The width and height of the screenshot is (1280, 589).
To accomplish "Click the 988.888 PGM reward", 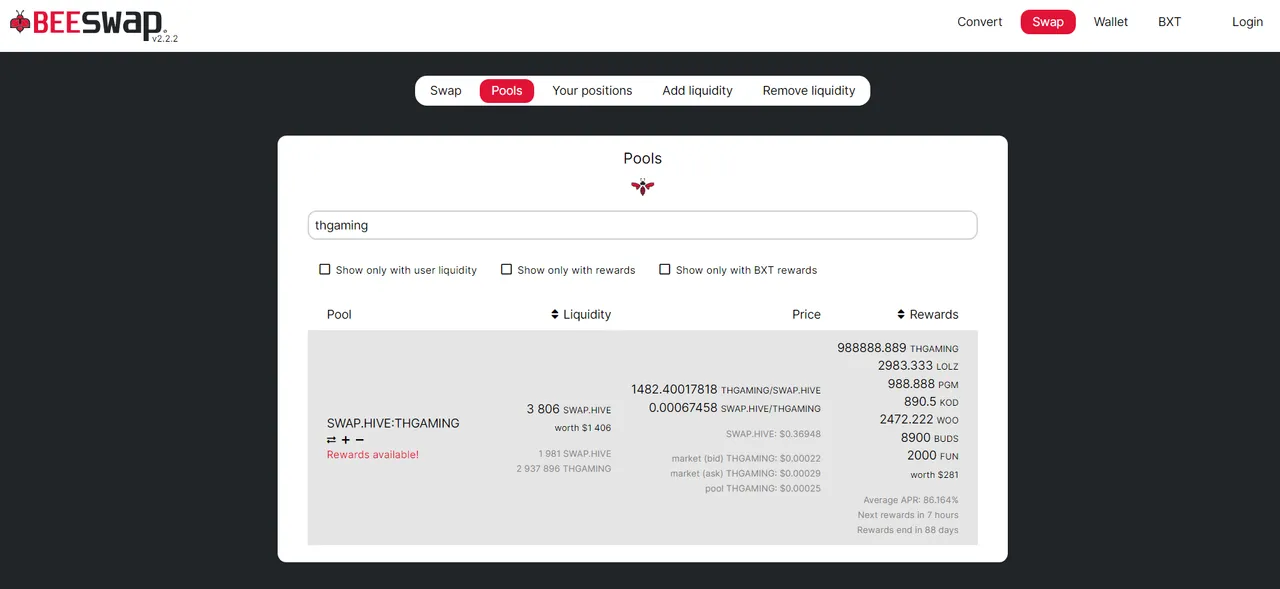I will pyautogui.click(x=923, y=384).
